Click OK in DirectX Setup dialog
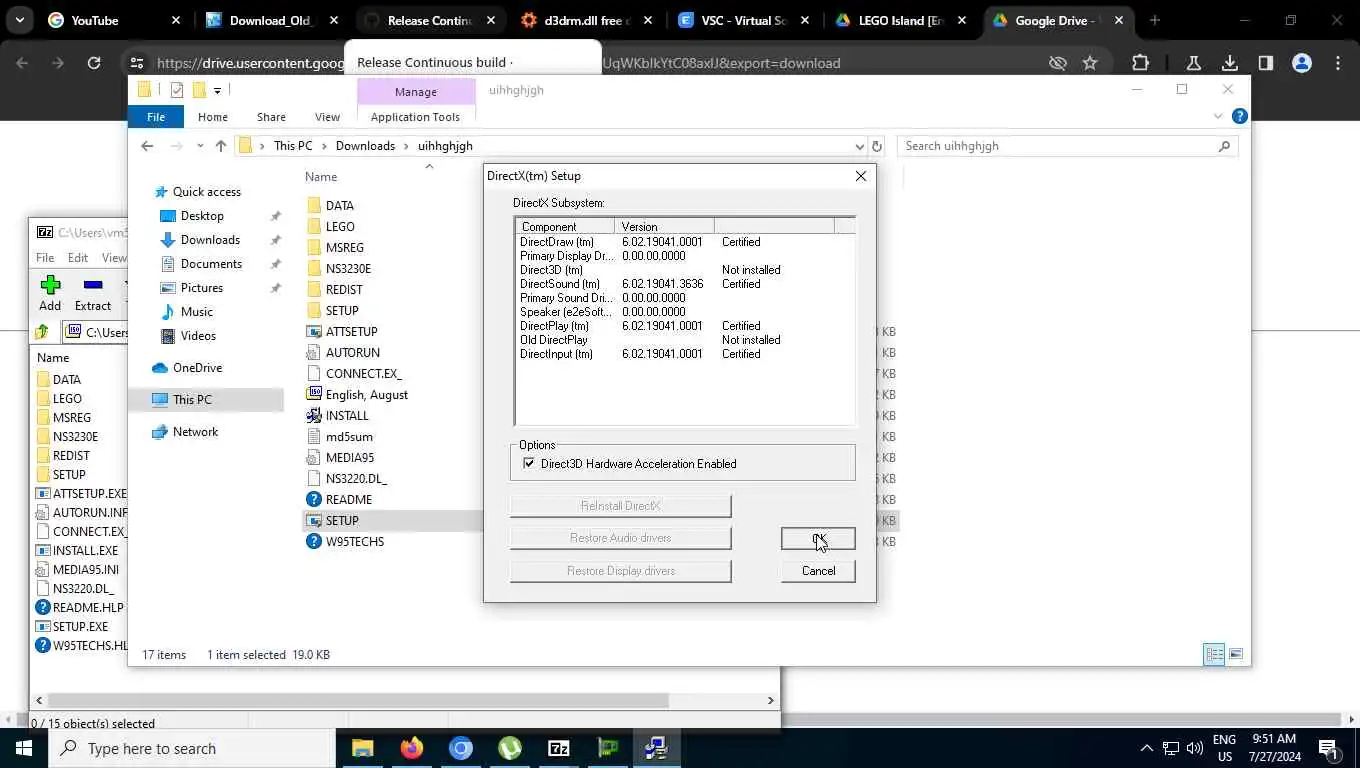Image resolution: width=1360 pixels, height=768 pixels. 818,539
